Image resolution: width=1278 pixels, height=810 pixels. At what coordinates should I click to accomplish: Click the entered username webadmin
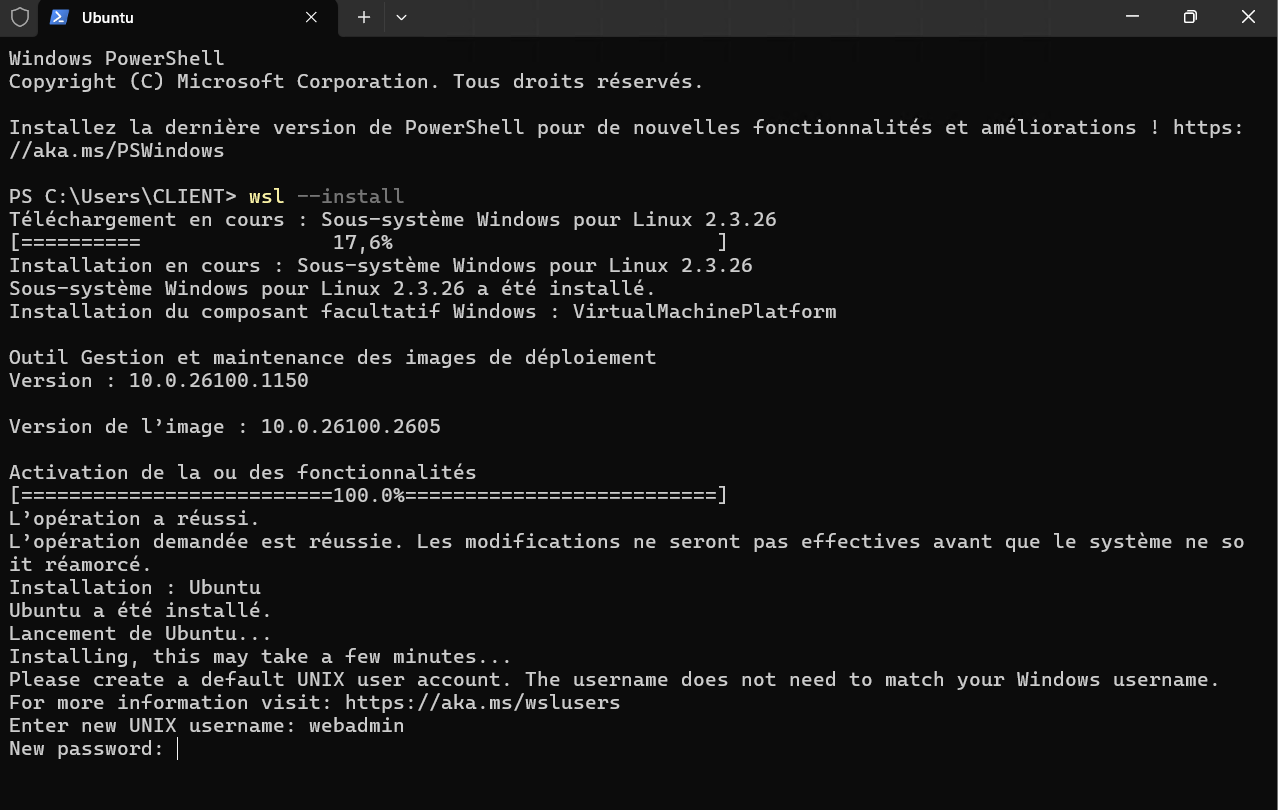tap(356, 726)
